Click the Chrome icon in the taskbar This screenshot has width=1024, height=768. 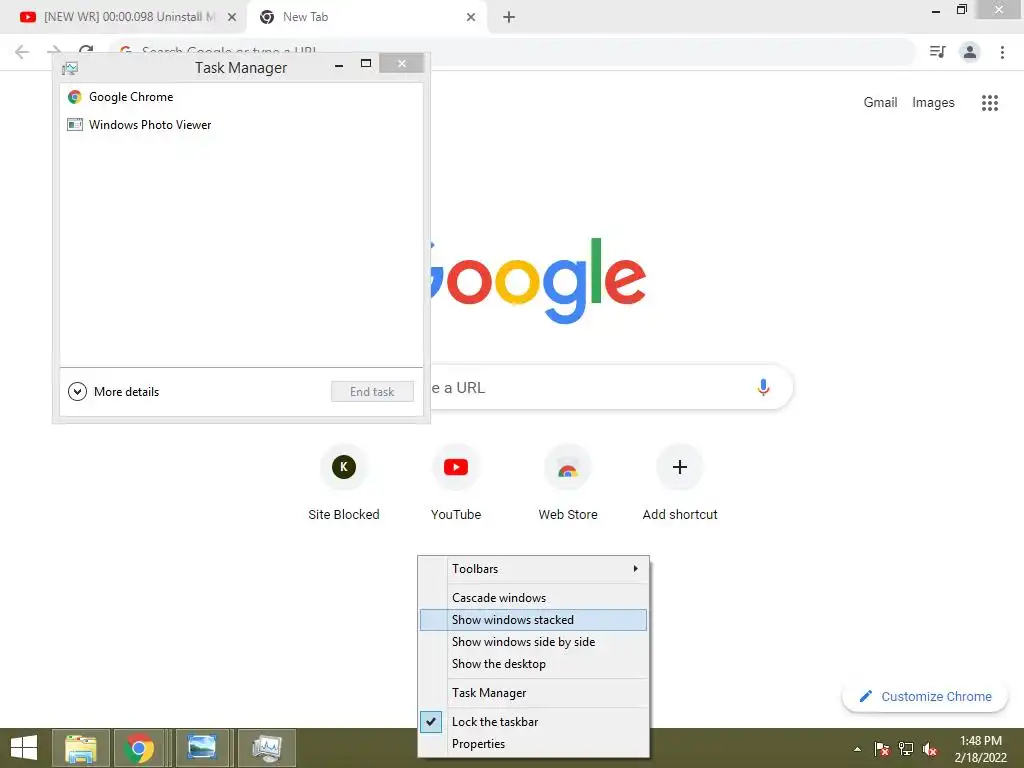(x=139, y=748)
